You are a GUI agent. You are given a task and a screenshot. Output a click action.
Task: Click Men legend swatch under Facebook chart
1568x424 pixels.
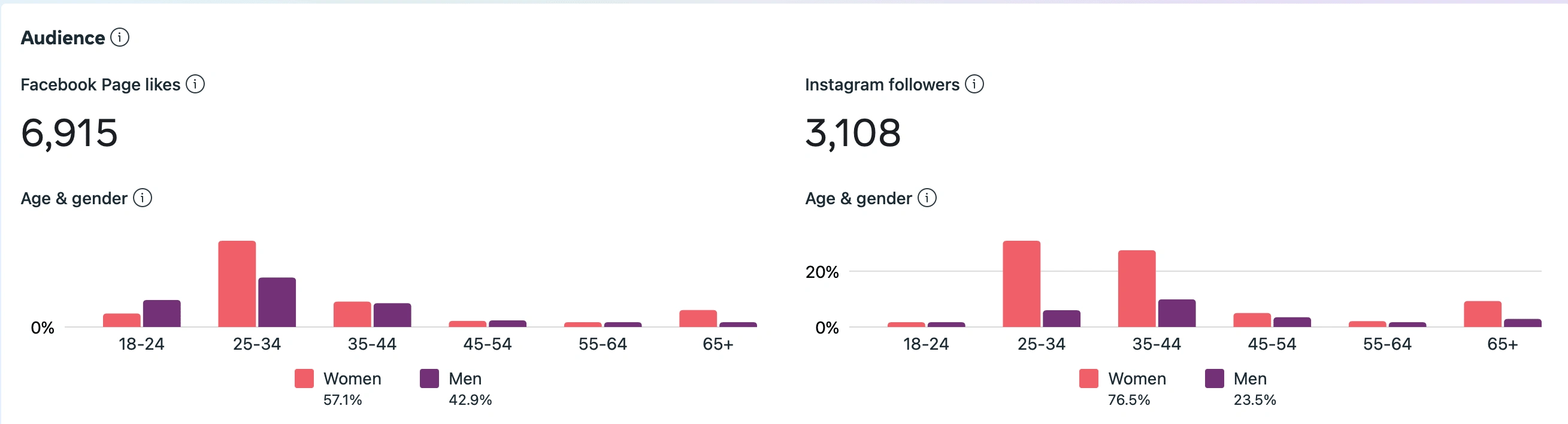(x=429, y=378)
